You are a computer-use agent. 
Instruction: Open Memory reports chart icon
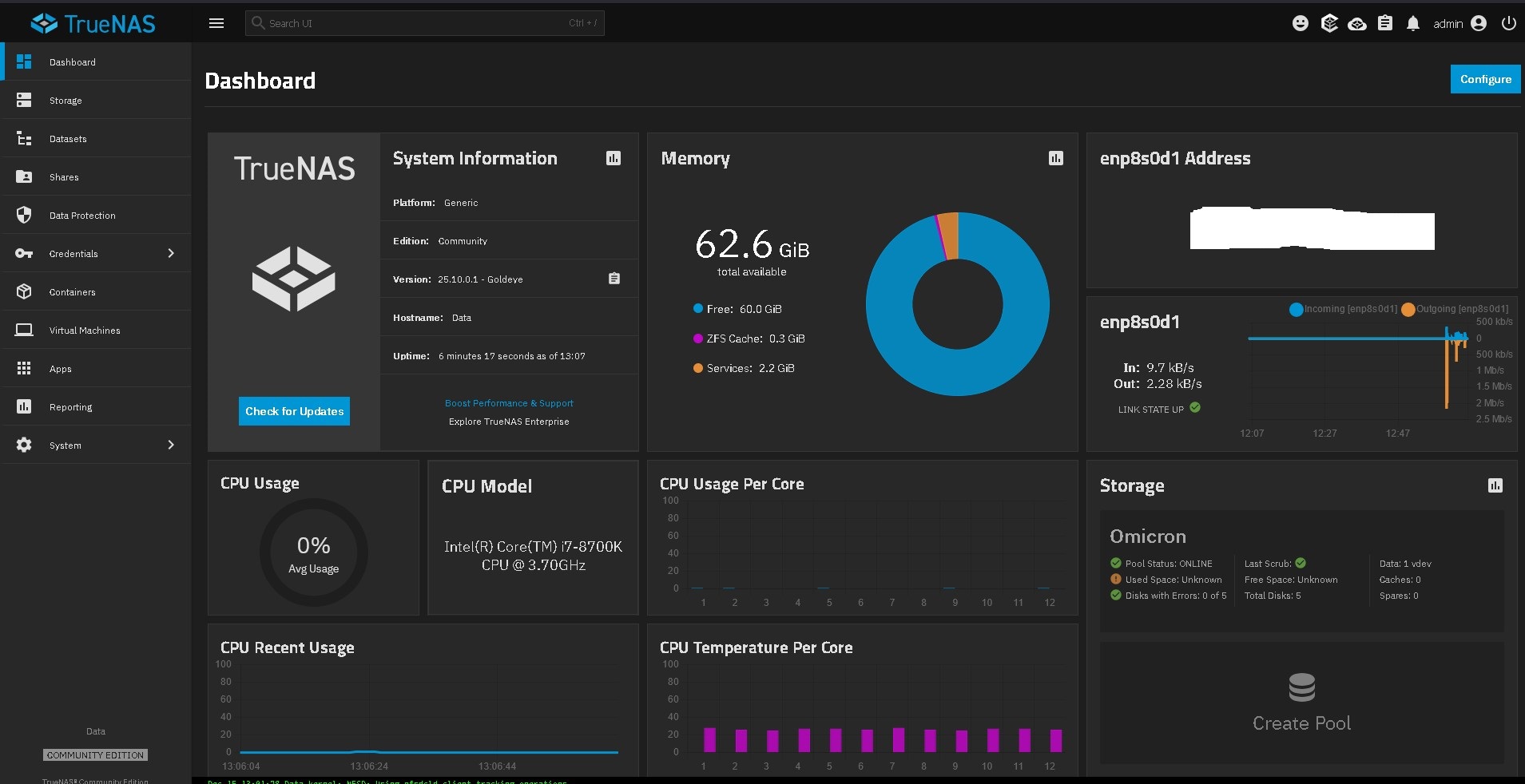click(x=1055, y=158)
